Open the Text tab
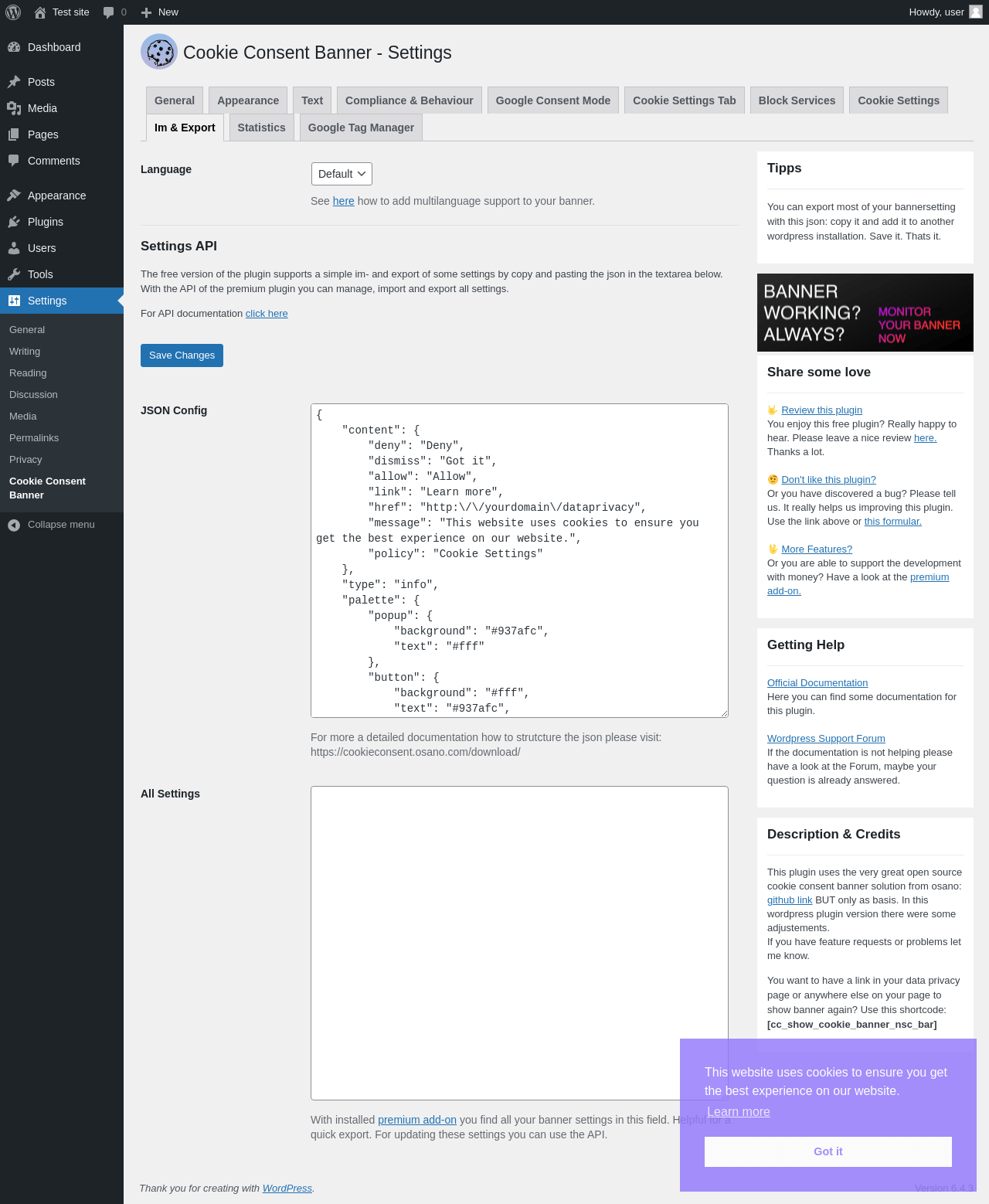Image resolution: width=989 pixels, height=1204 pixels. [312, 100]
